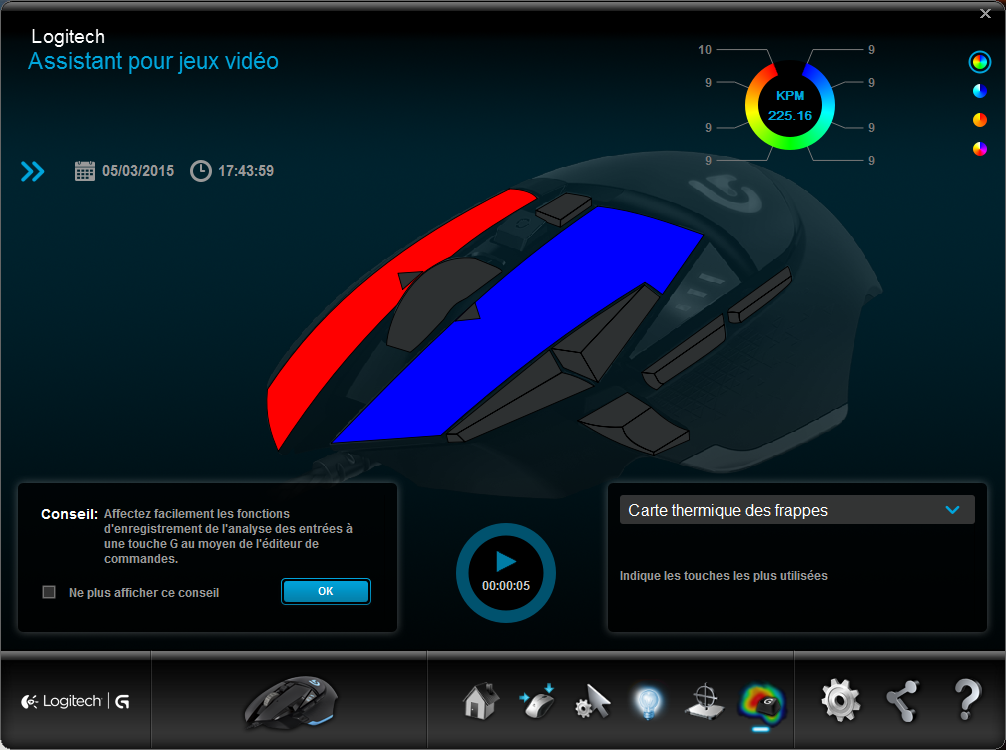Select orange-red color scheme circle
1006x750 pixels.
click(980, 120)
